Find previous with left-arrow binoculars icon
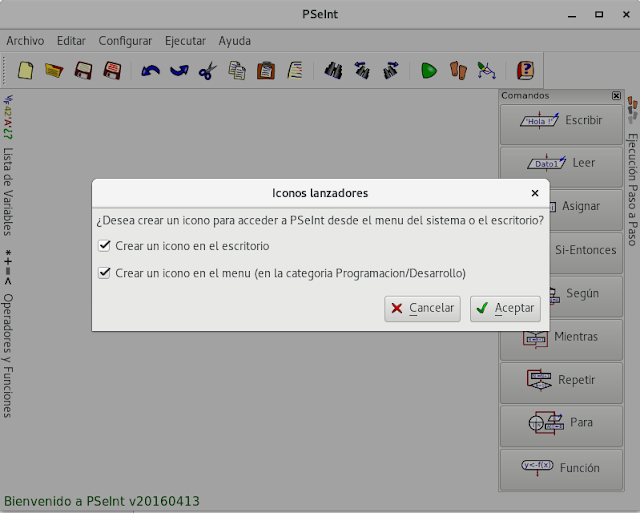The width and height of the screenshot is (640, 513). coord(362,71)
